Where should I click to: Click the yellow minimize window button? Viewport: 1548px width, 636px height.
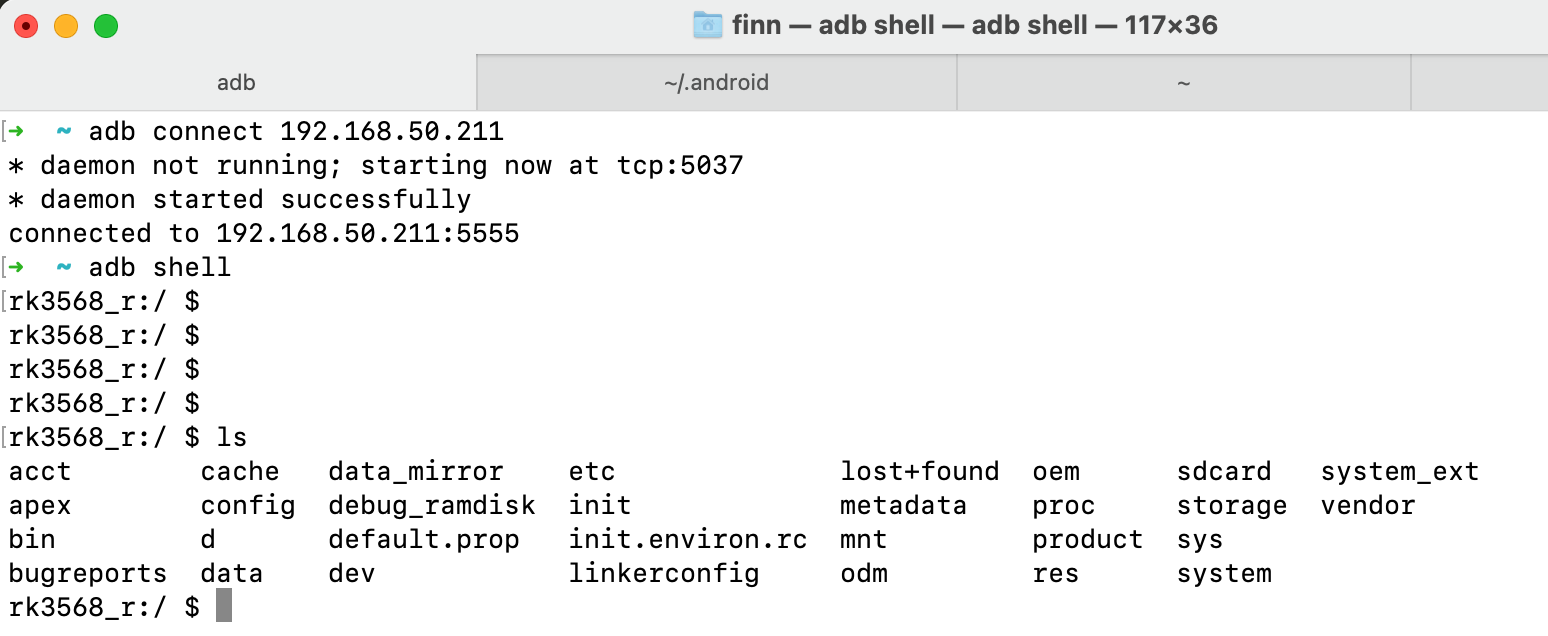point(66,26)
